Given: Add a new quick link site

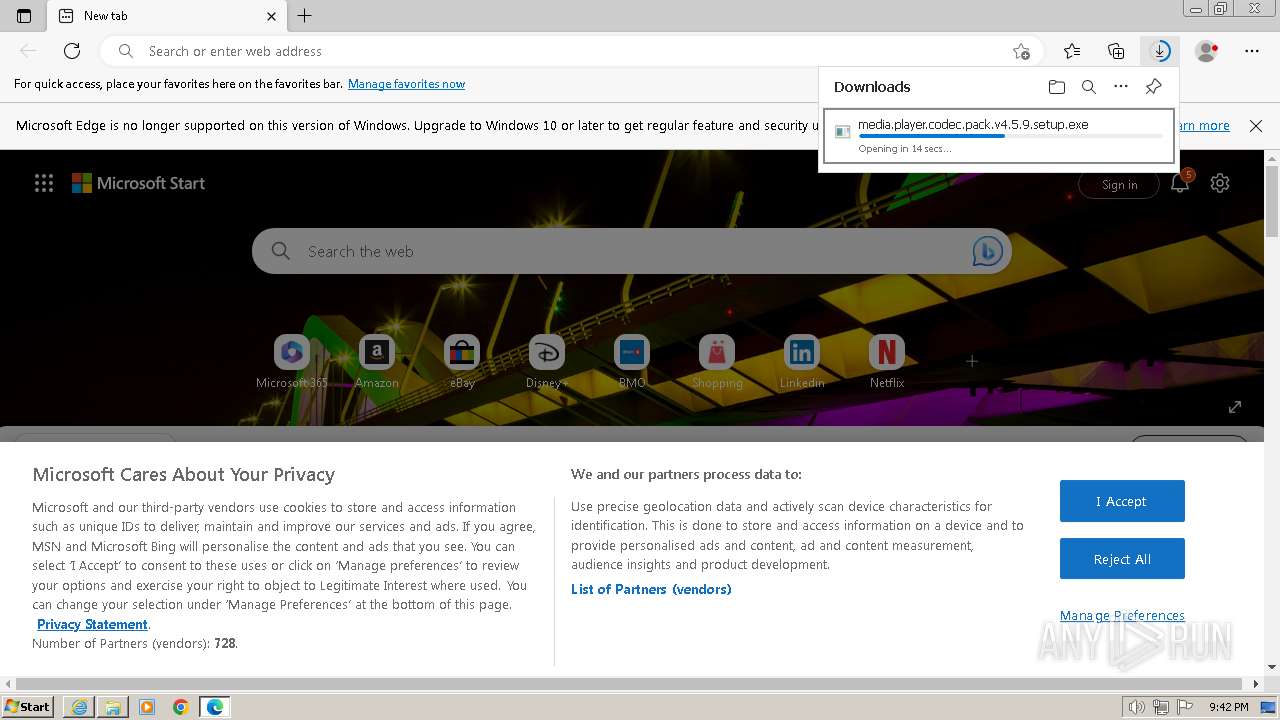Looking at the screenshot, I should pos(972,361).
